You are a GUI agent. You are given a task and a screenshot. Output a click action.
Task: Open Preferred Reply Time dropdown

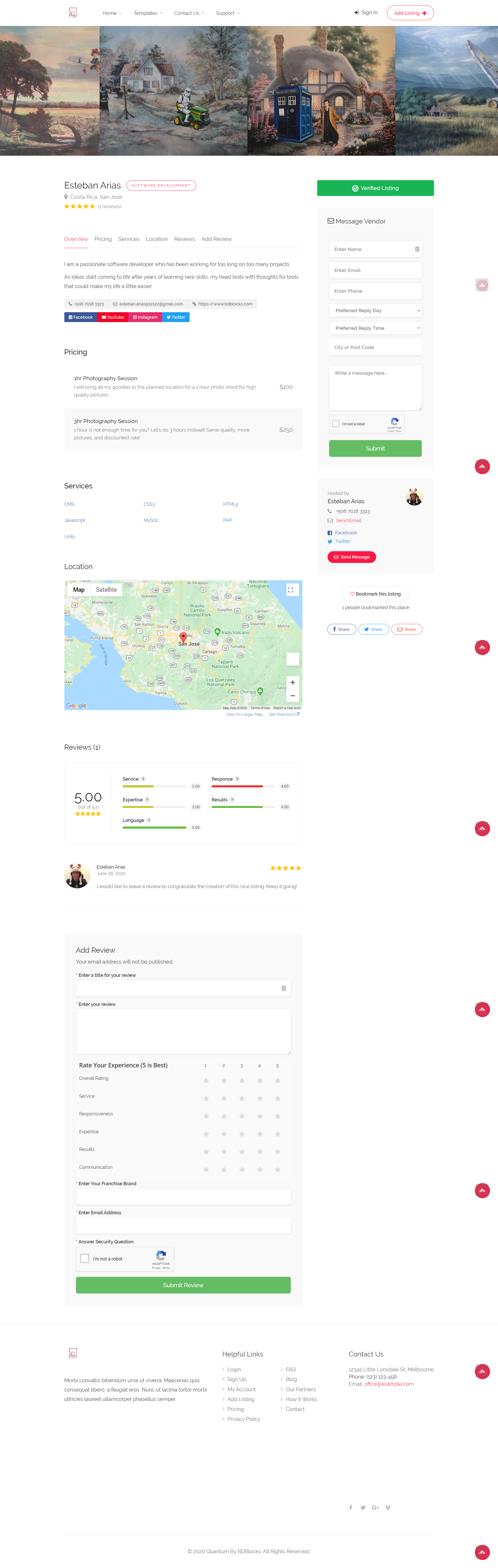(375, 328)
